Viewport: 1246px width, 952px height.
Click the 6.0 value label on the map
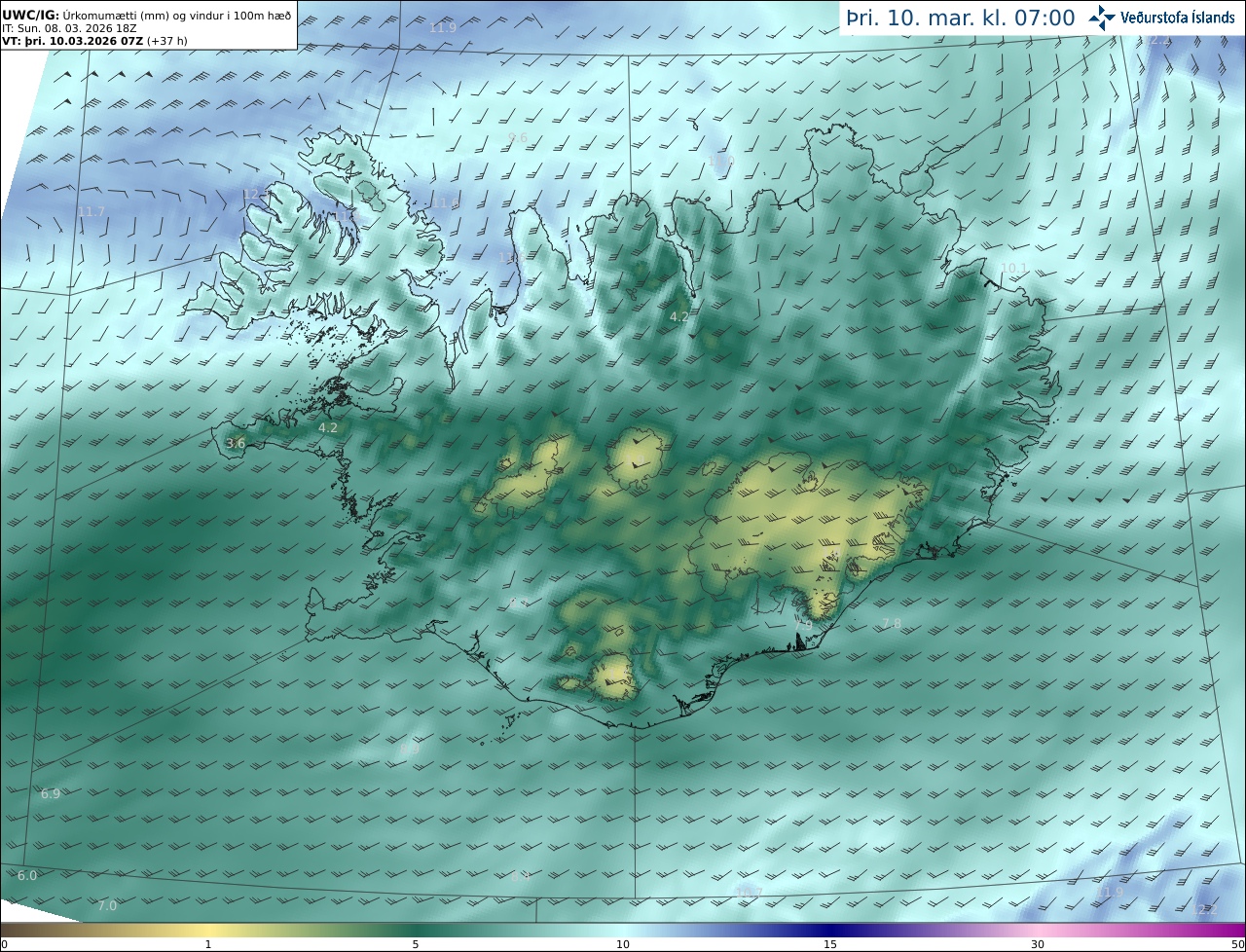27,876
